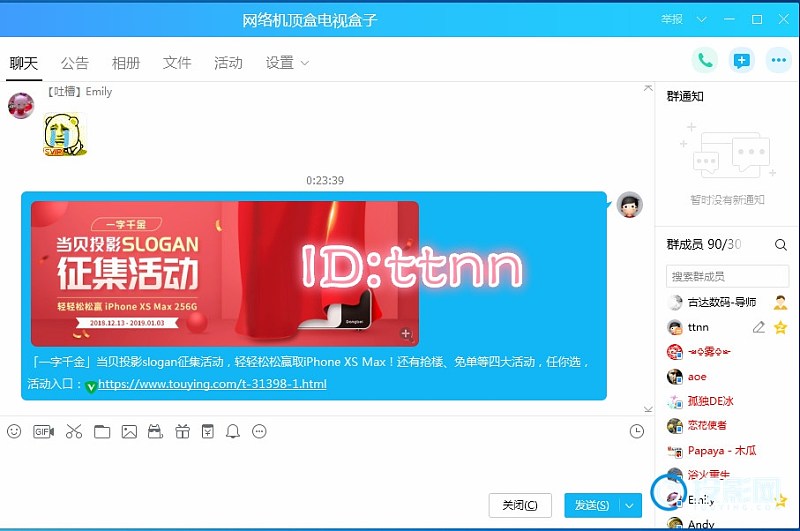
Task: Open the emoji picker
Action: coord(14,432)
